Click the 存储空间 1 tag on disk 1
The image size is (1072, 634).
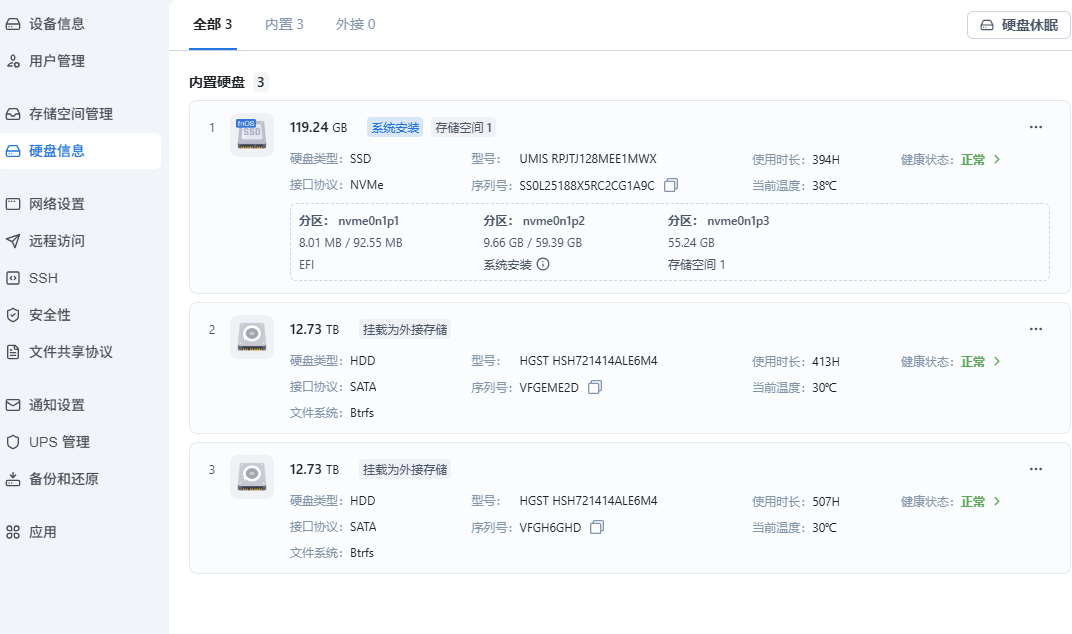[x=464, y=127]
